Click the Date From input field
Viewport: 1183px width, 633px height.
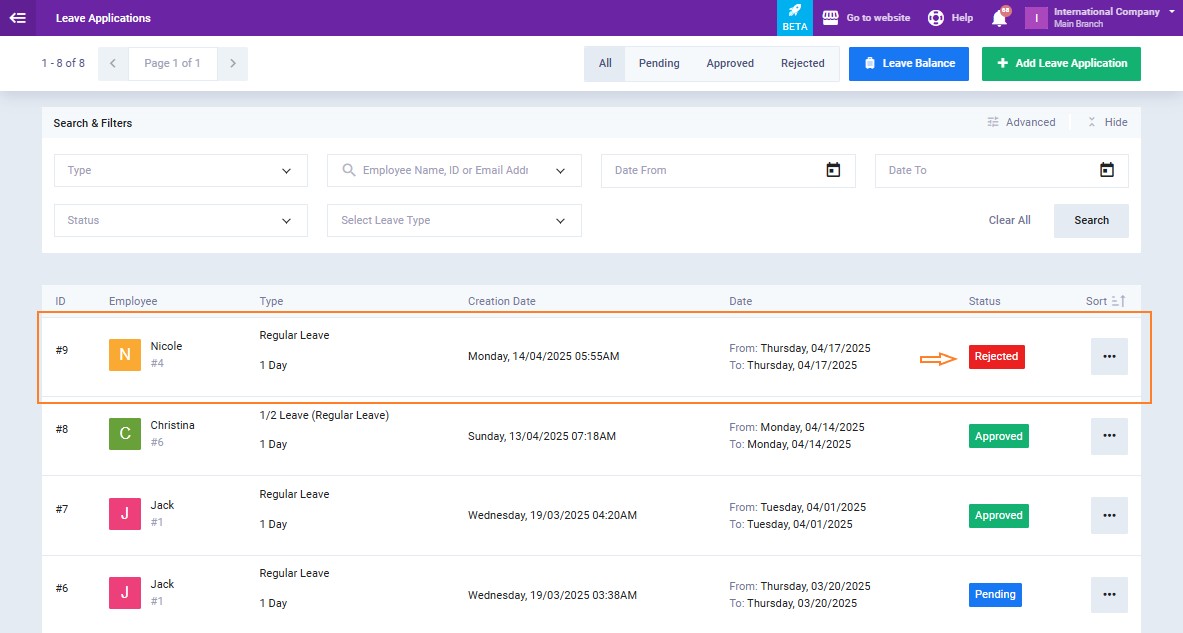tap(728, 171)
